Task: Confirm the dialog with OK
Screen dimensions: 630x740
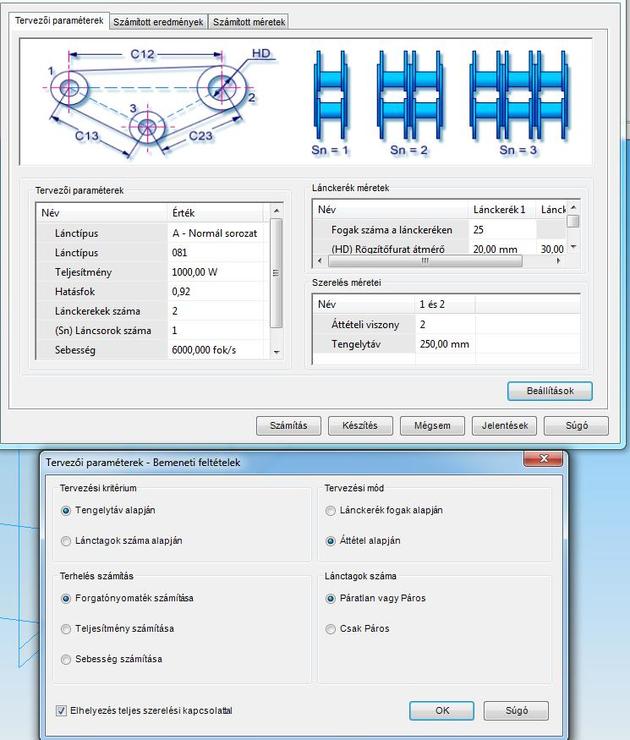Action: 441,711
